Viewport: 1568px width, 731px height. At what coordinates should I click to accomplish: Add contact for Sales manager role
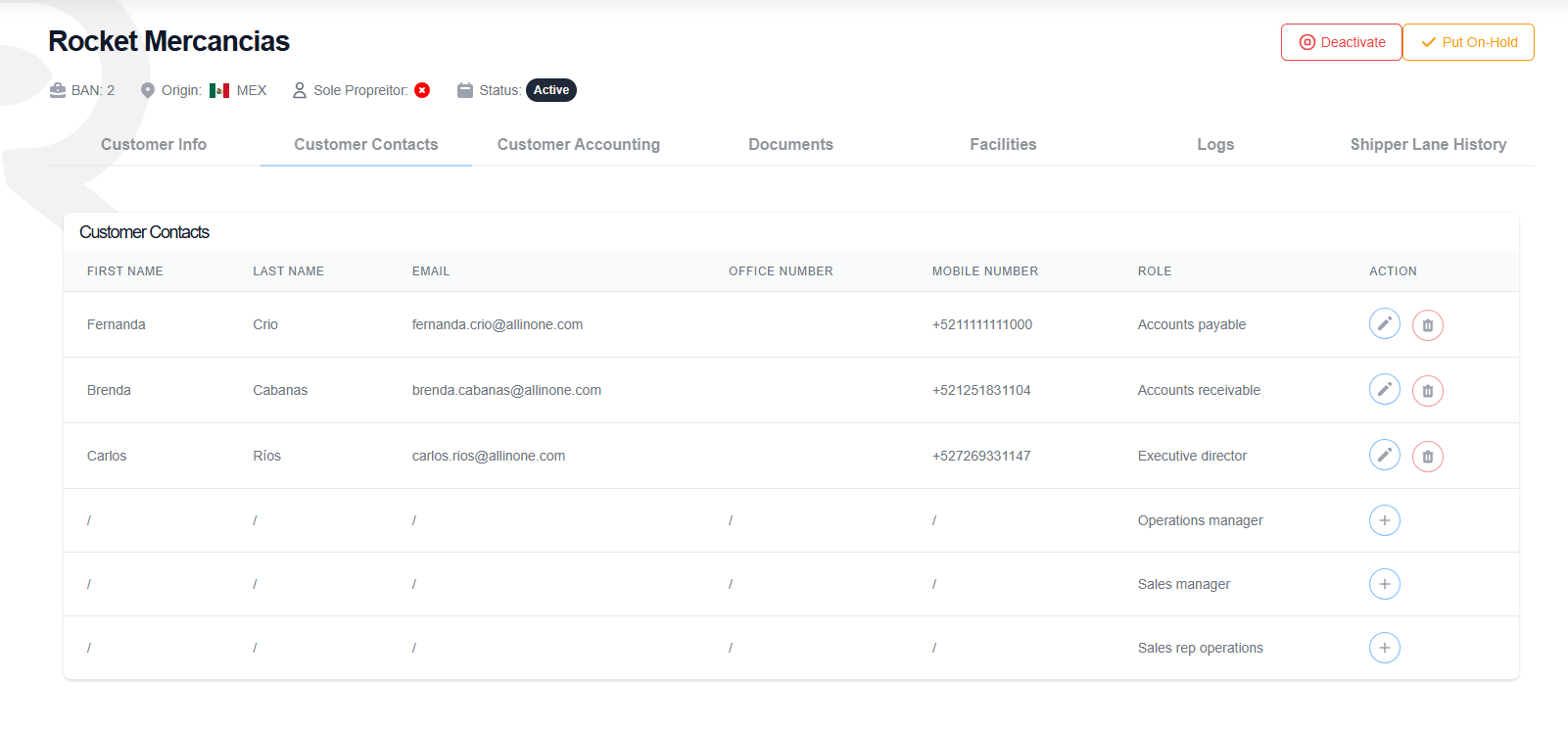point(1384,584)
